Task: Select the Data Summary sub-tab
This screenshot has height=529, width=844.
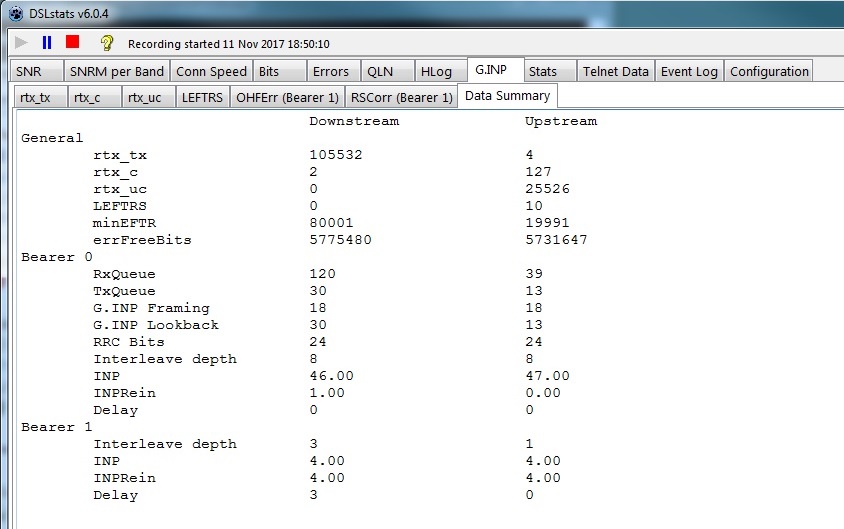Action: coord(508,96)
